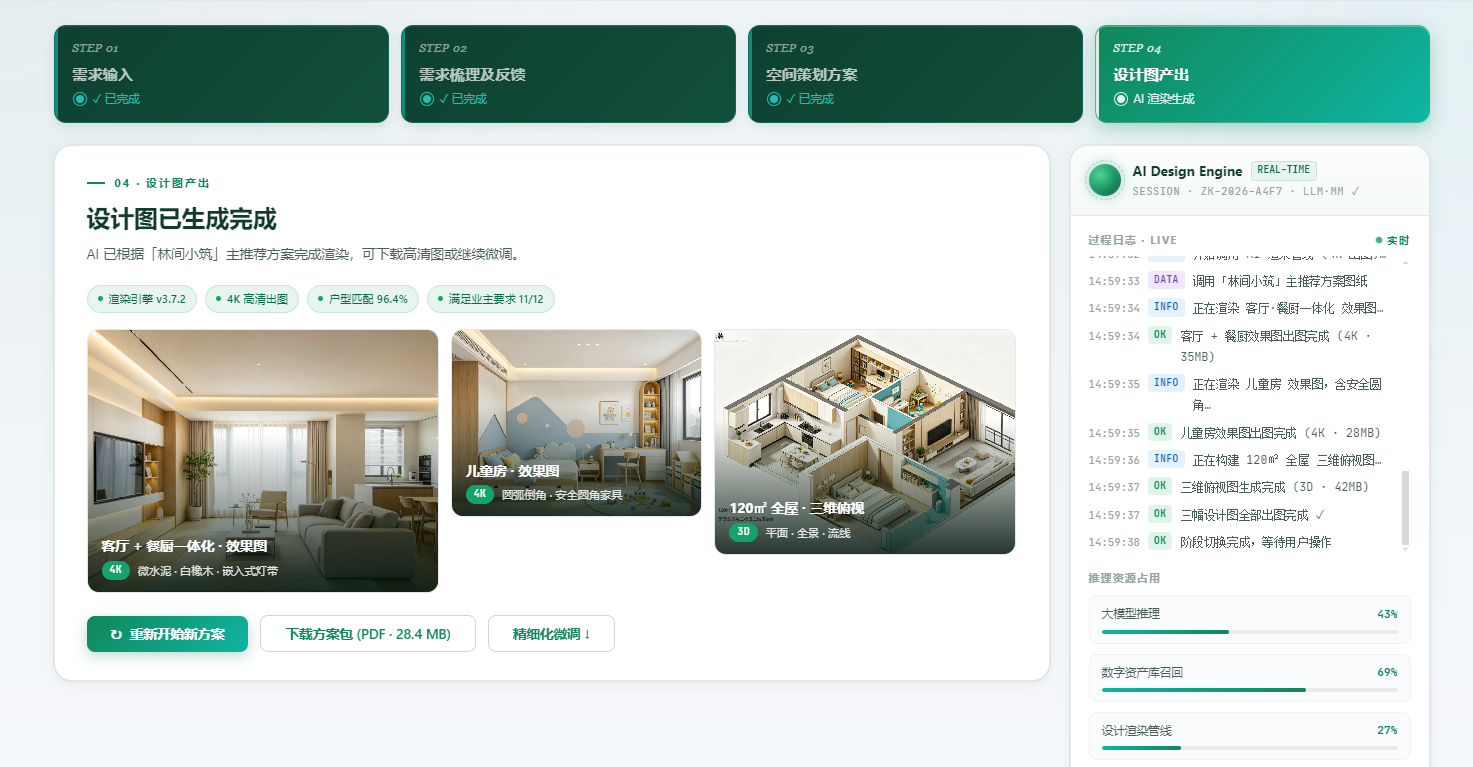Image resolution: width=1473 pixels, height=767 pixels.
Task: Open STEP 04 设计图产出 tab
Action: (x=1262, y=74)
